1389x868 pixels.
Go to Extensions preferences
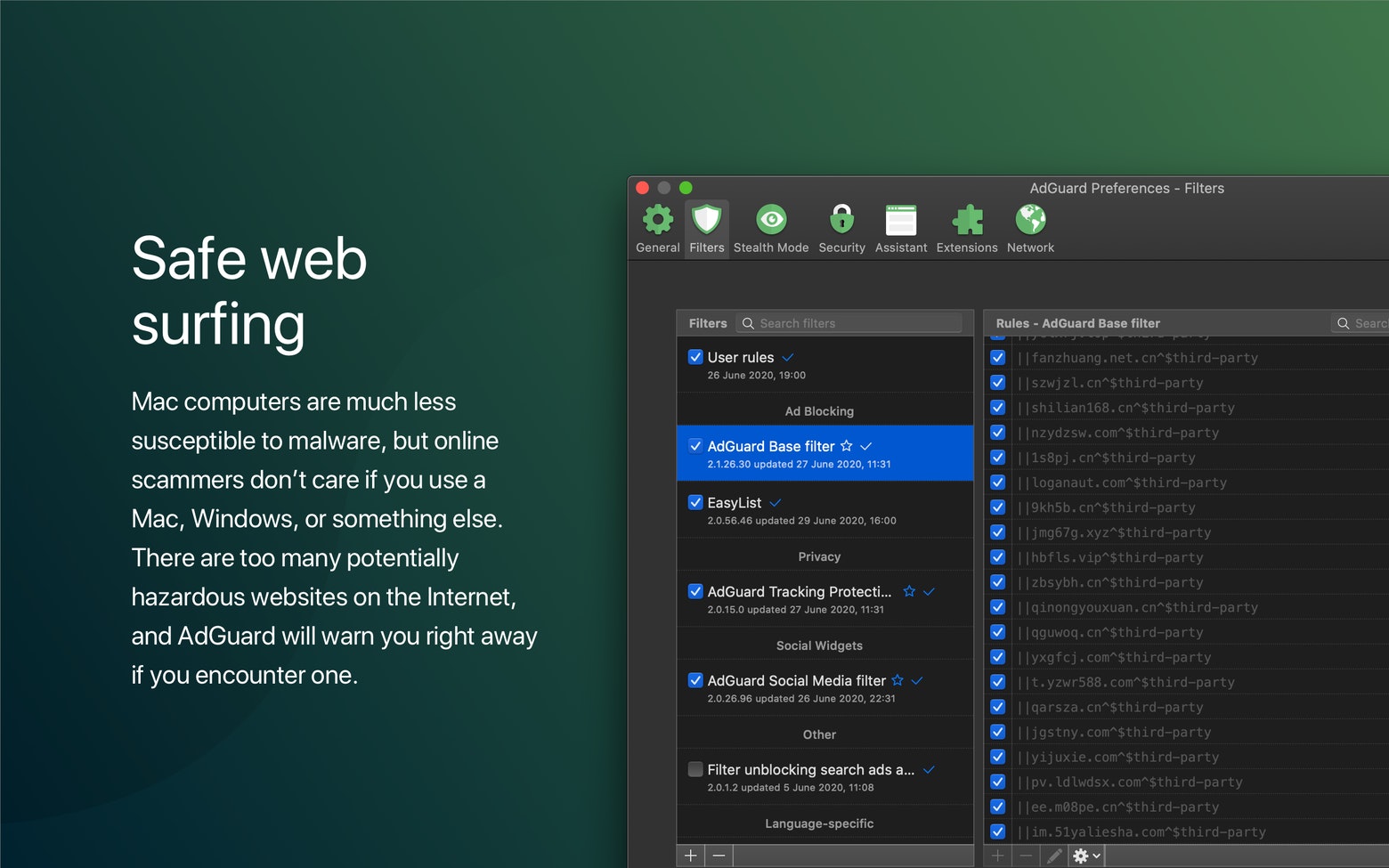(966, 229)
